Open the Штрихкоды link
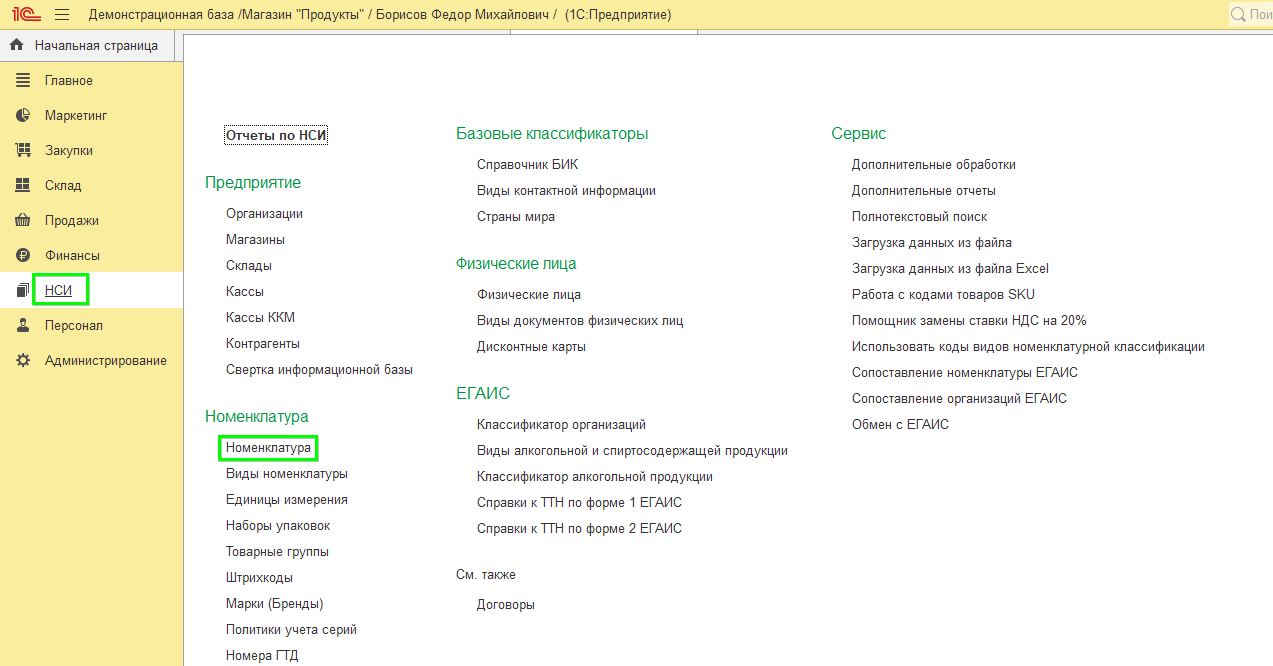 (259, 577)
